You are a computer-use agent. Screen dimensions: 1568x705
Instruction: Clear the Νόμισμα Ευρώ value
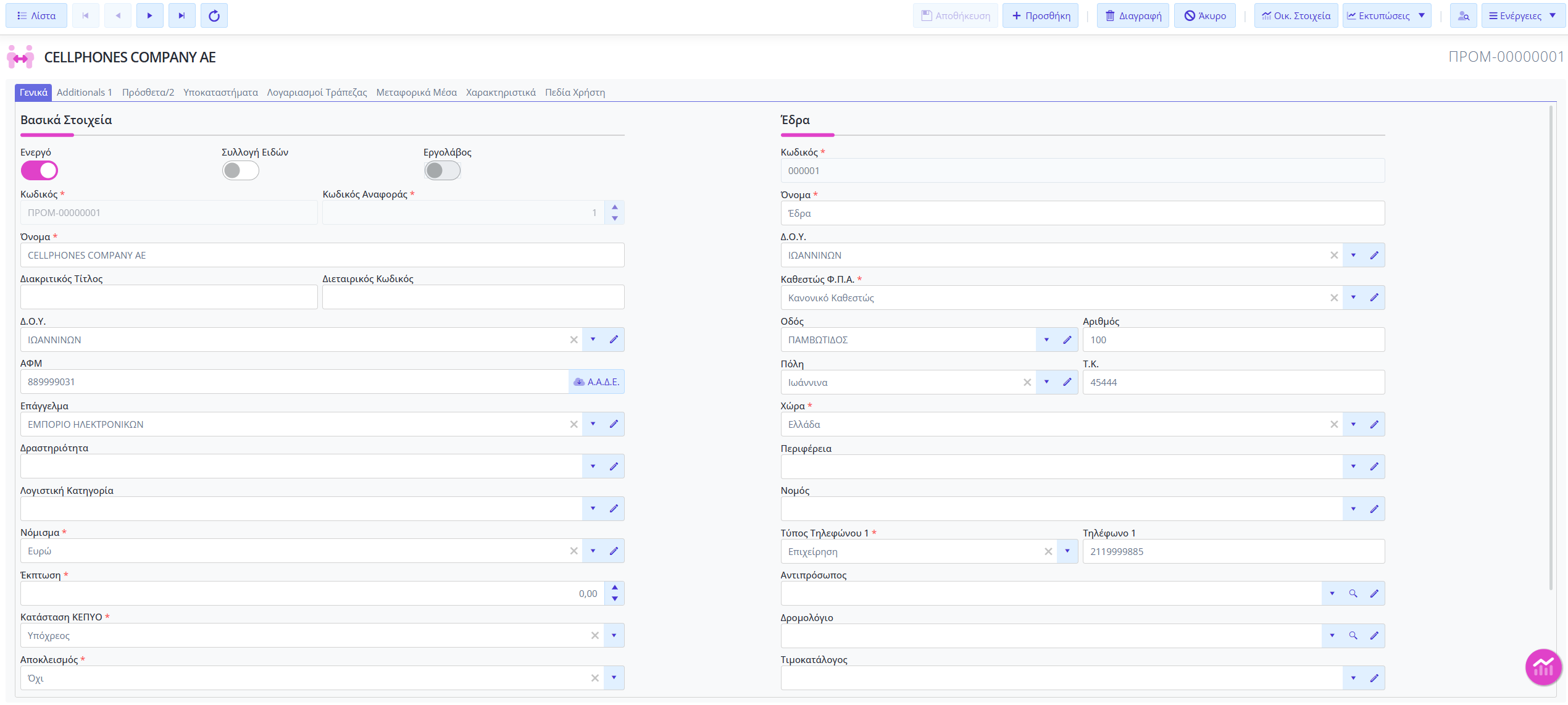pyautogui.click(x=574, y=551)
